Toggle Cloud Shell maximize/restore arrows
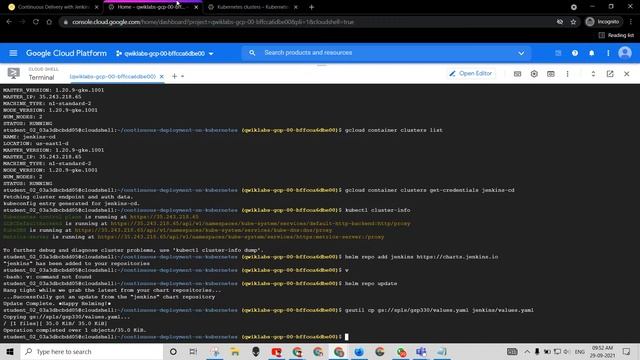The image size is (640, 360). tap(593, 74)
